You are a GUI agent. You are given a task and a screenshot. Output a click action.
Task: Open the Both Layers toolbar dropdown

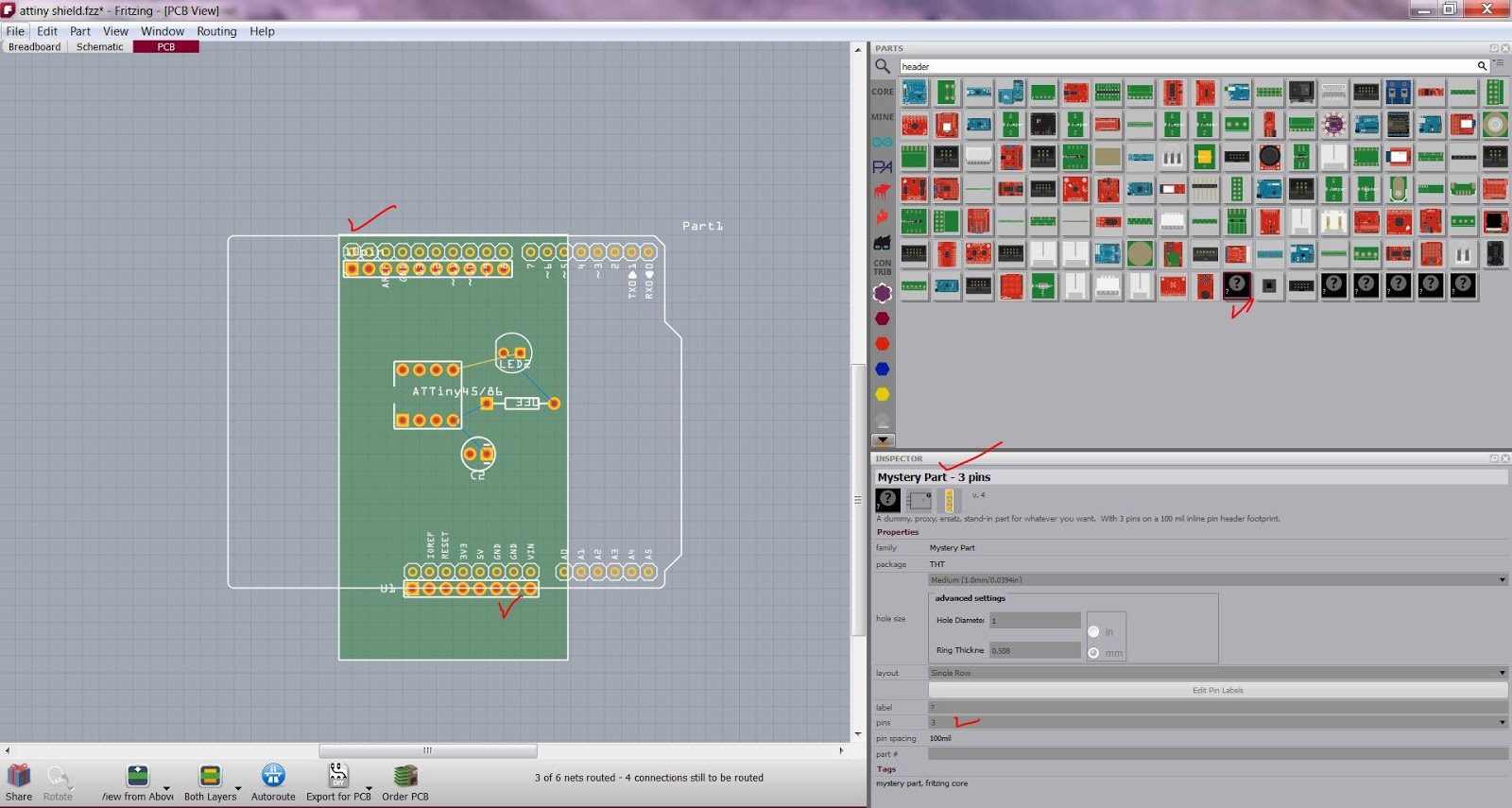pos(238,788)
